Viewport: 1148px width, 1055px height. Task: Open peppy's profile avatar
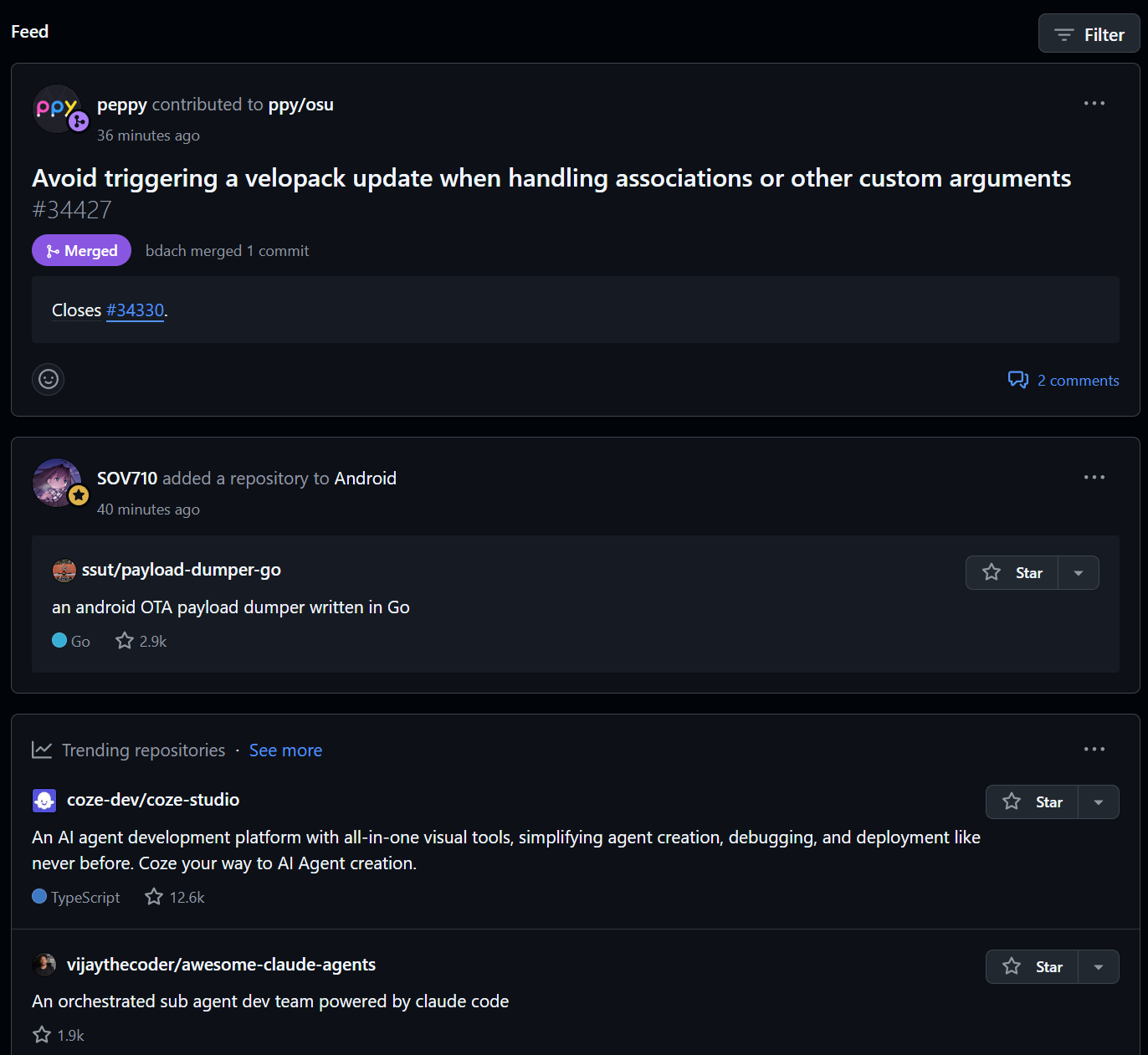click(55, 109)
